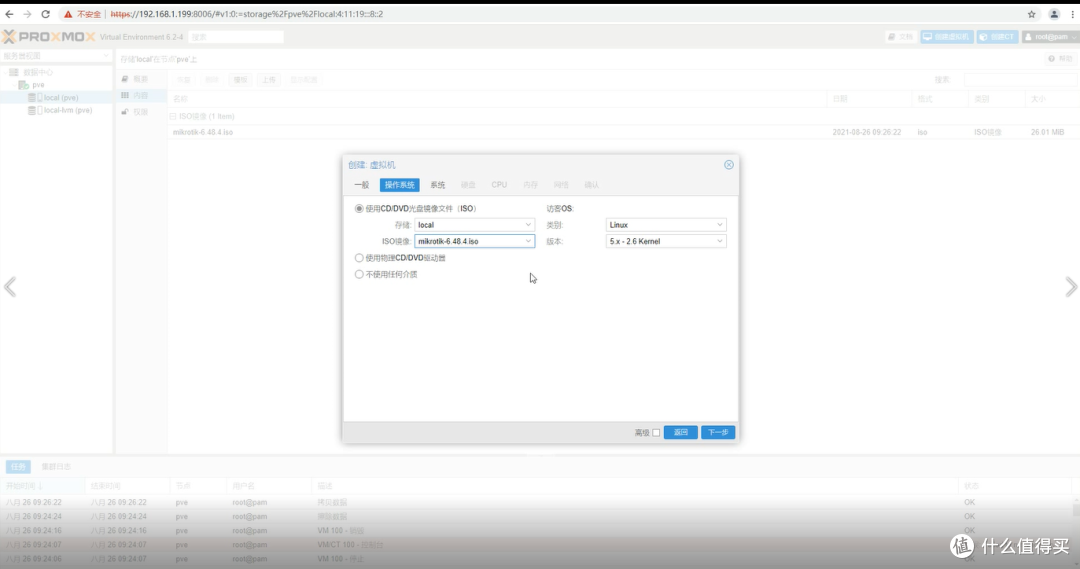
Task: Open the 任务 tab in bottom panel
Action: click(x=18, y=467)
